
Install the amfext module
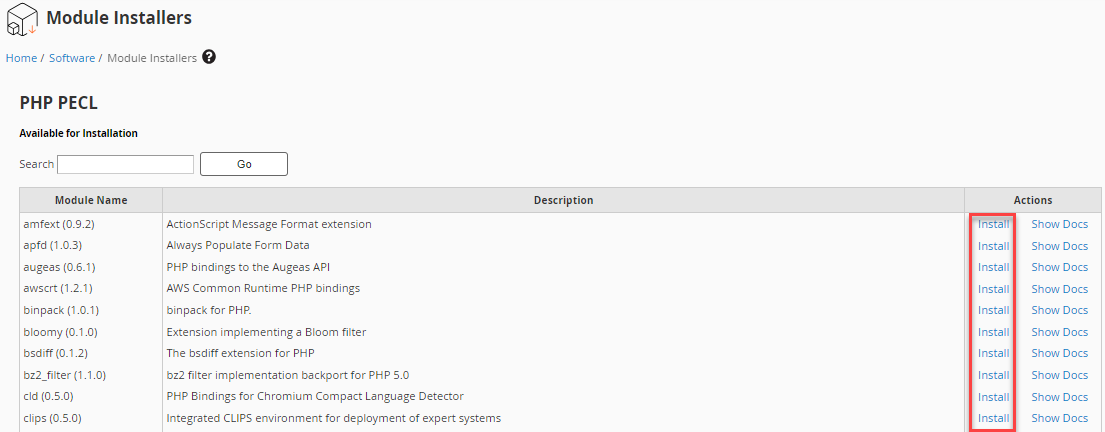click(x=993, y=224)
